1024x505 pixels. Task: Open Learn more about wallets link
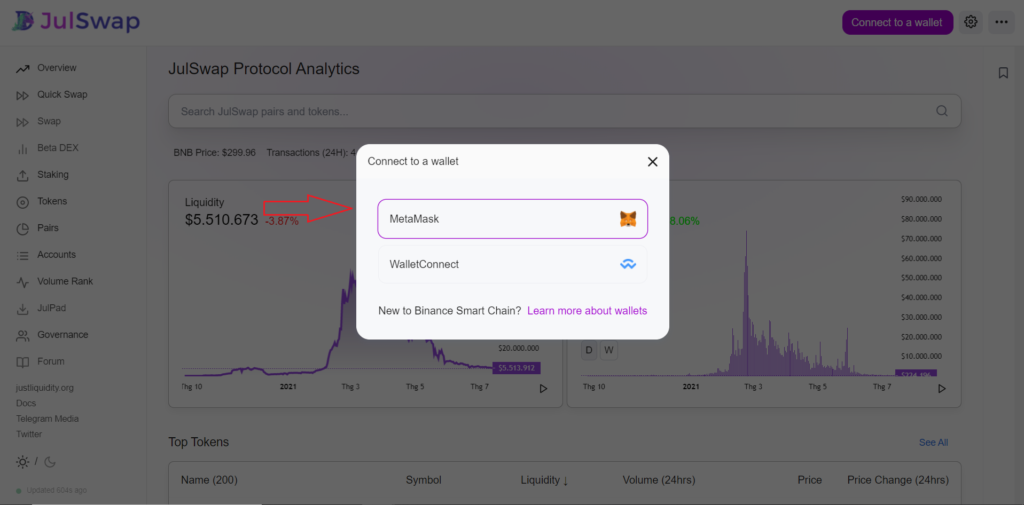pos(587,311)
